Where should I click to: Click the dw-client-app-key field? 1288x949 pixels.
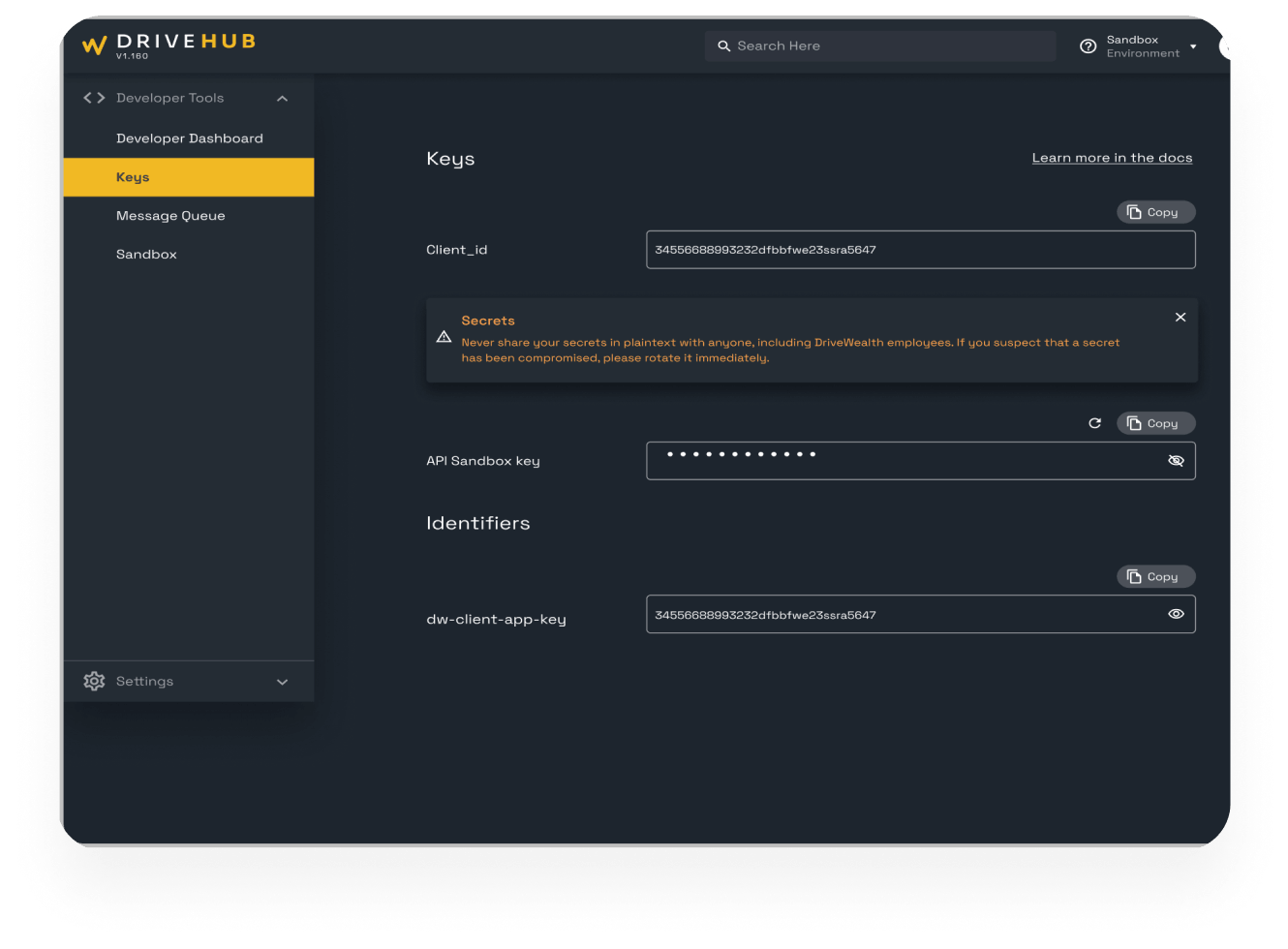pyautogui.click(x=920, y=614)
